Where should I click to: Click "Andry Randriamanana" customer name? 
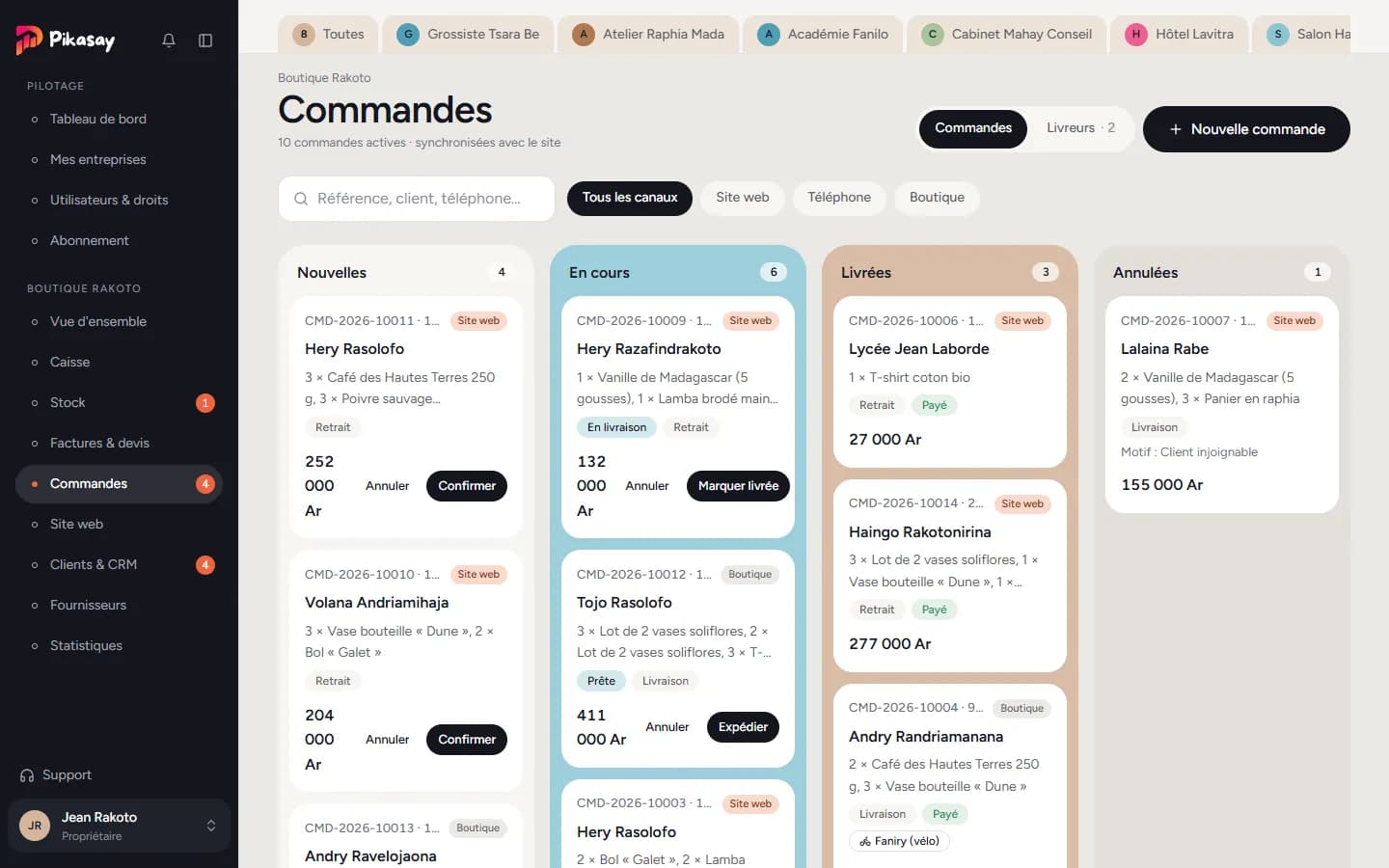click(x=926, y=737)
